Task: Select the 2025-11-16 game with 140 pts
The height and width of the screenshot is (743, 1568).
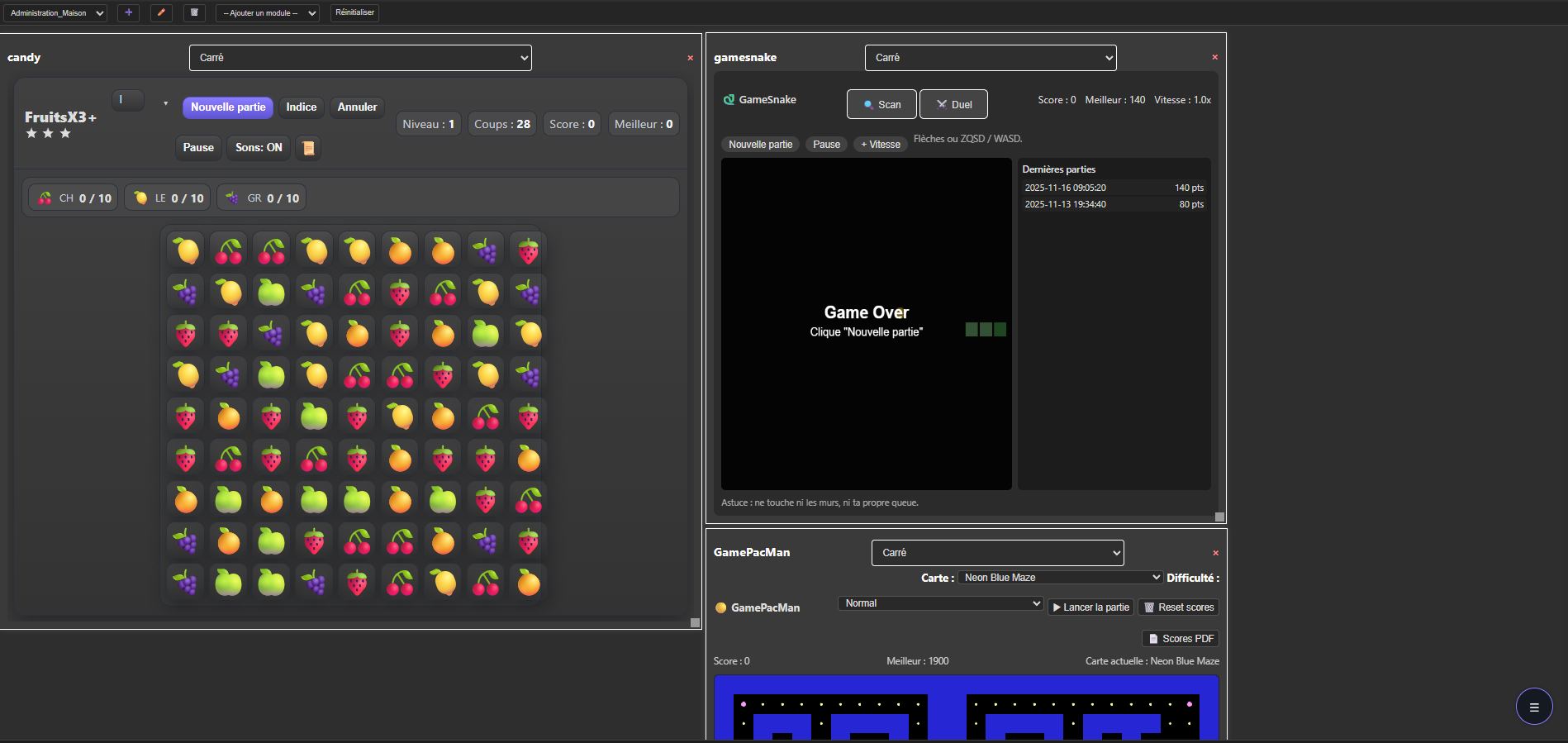Action: (x=1114, y=188)
